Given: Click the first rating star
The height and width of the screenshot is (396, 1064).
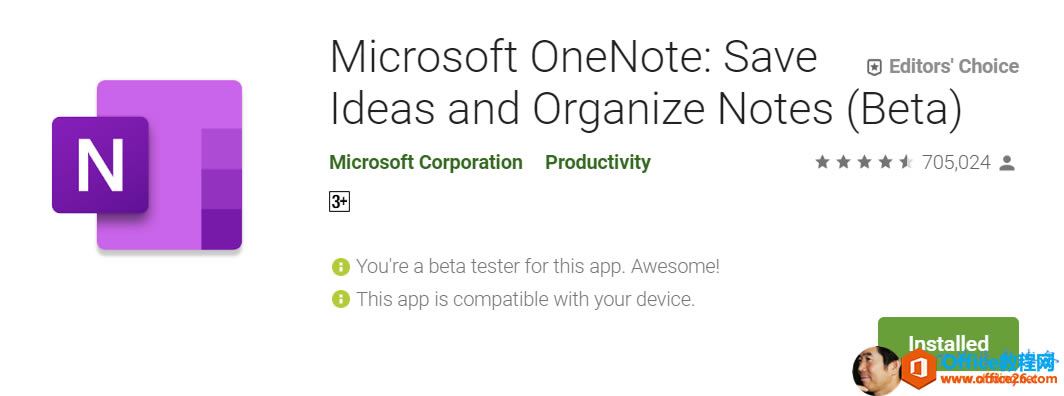Looking at the screenshot, I should [x=822, y=162].
